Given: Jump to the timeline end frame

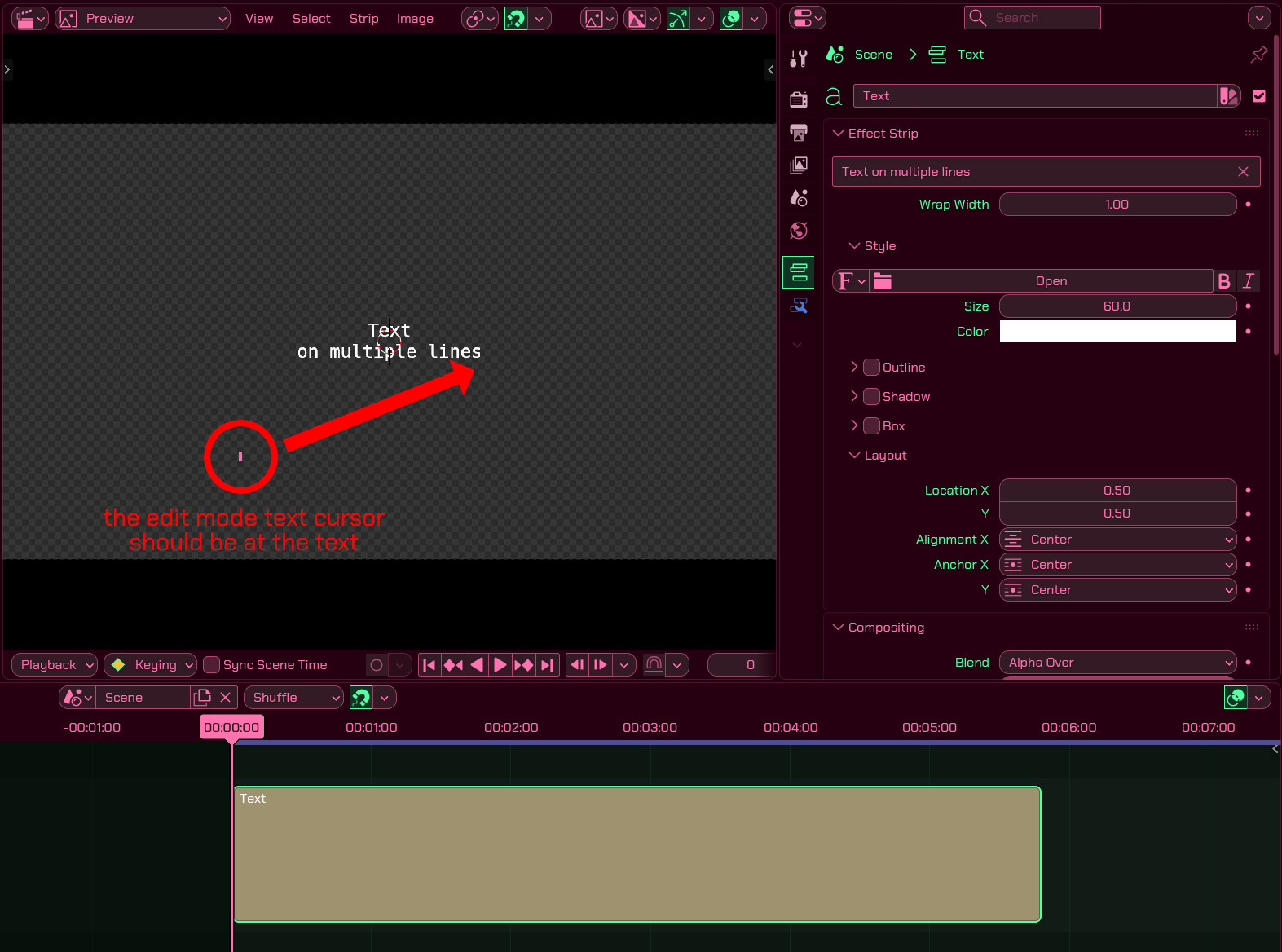Looking at the screenshot, I should click(548, 665).
